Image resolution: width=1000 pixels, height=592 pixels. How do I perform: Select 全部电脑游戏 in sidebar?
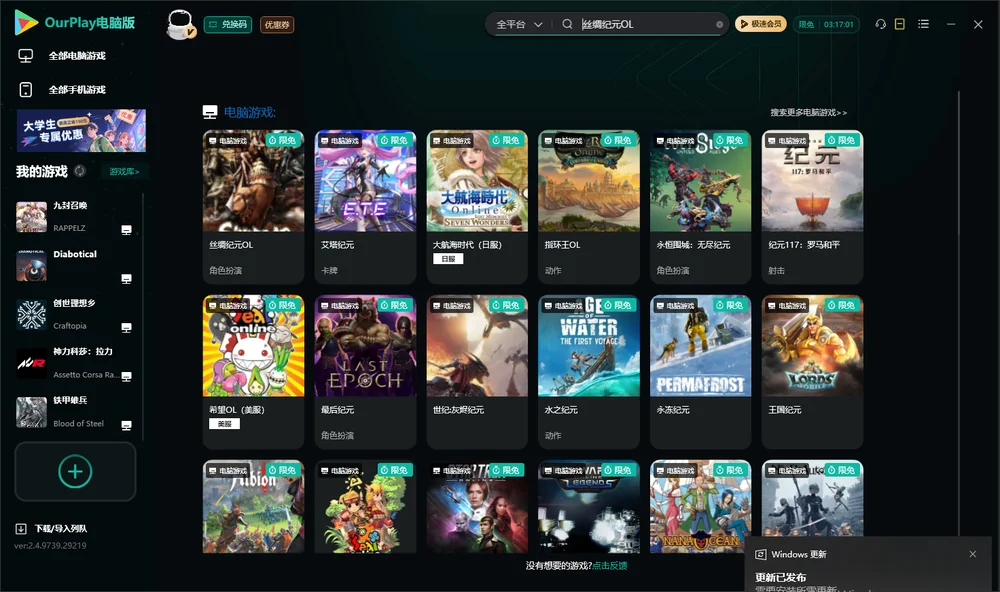tap(62, 56)
